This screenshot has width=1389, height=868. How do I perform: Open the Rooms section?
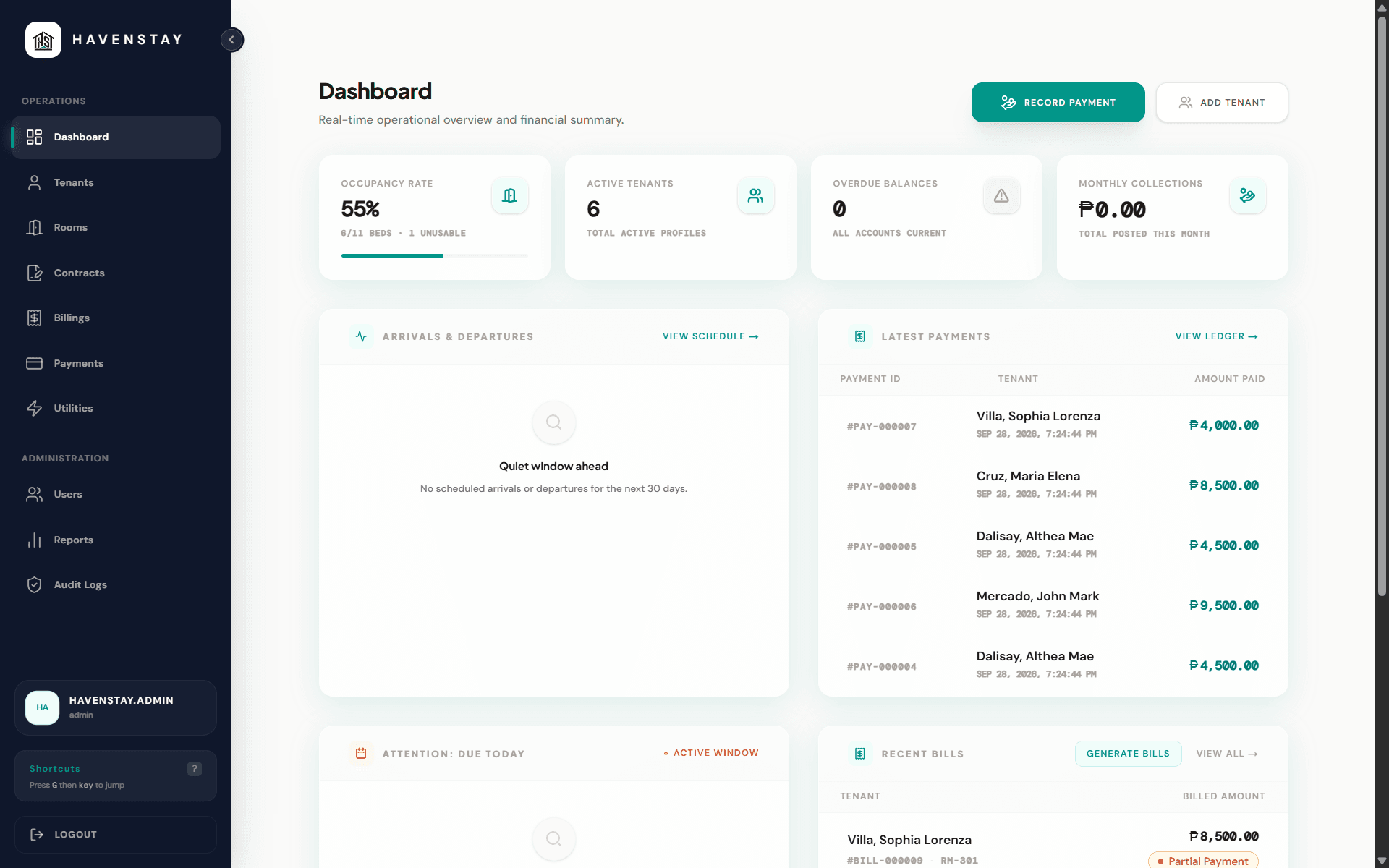pyautogui.click(x=116, y=227)
